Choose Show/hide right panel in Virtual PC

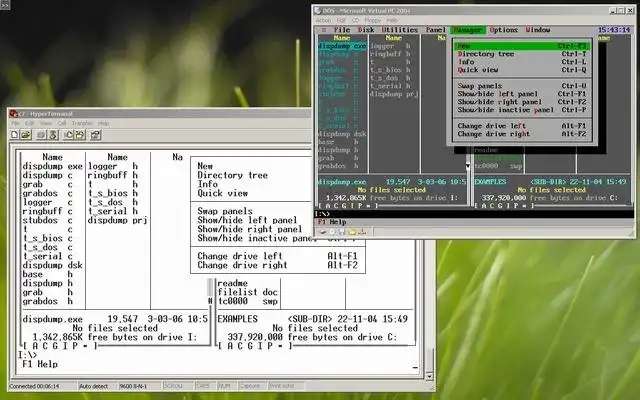pos(522,102)
